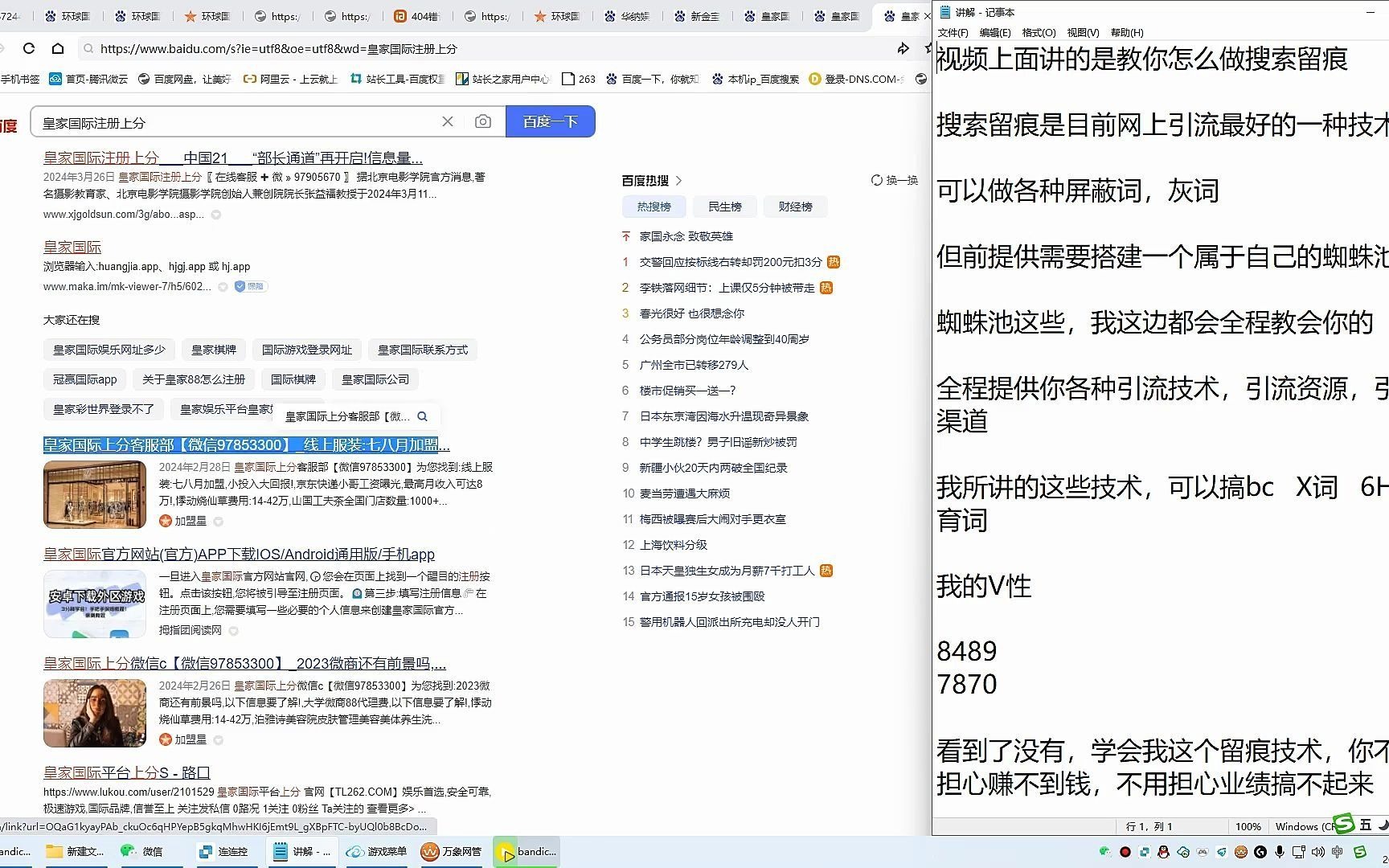This screenshot has width=1389, height=868.
Task: Go to the browser home page icon
Action: [x=58, y=48]
